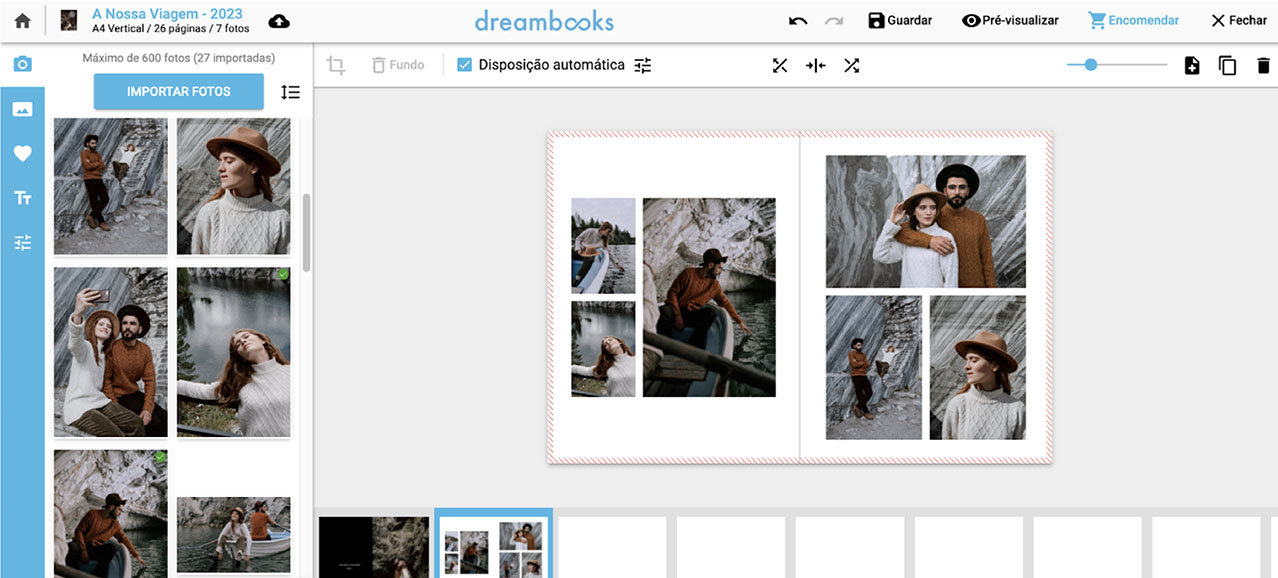The image size is (1278, 578).
Task: Add a new page
Action: [1191, 65]
